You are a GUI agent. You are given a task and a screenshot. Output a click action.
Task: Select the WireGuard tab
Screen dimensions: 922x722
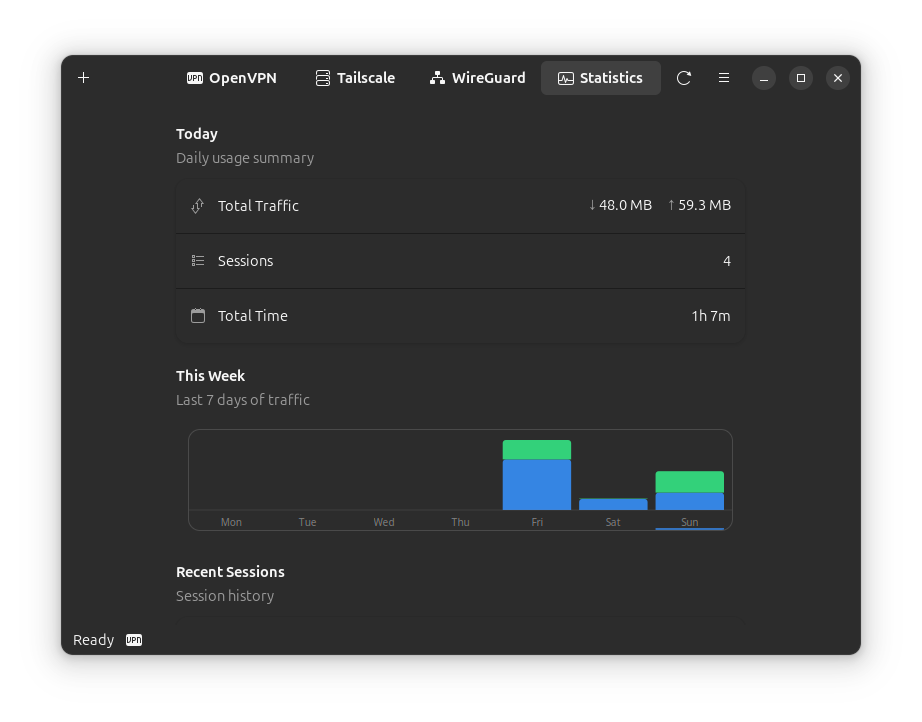click(477, 77)
